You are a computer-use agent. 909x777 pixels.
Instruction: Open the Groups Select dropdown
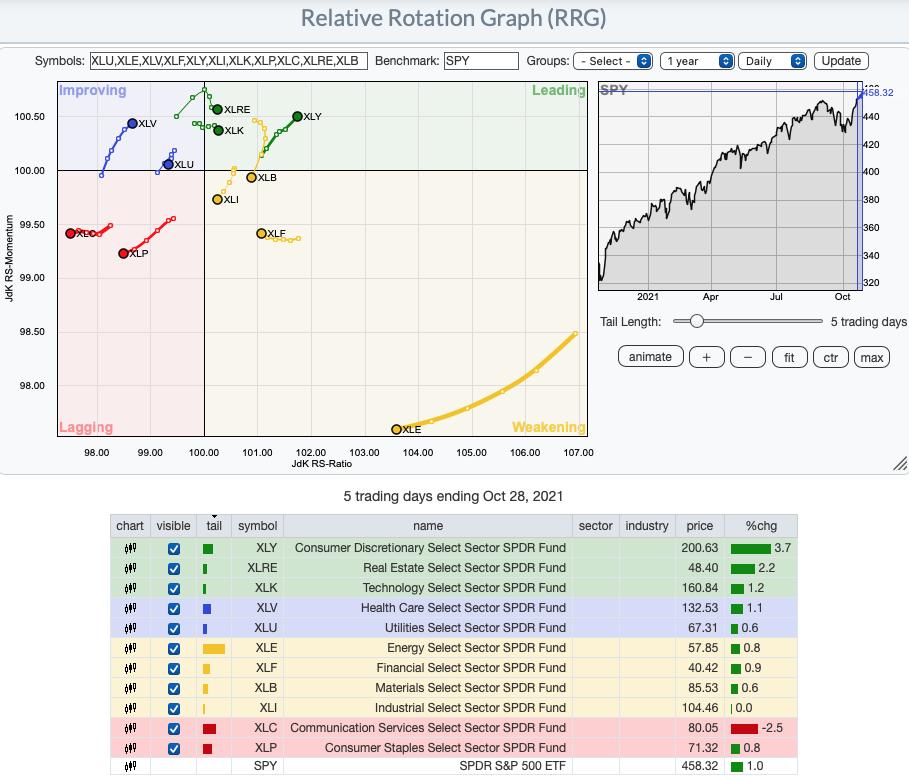point(613,61)
